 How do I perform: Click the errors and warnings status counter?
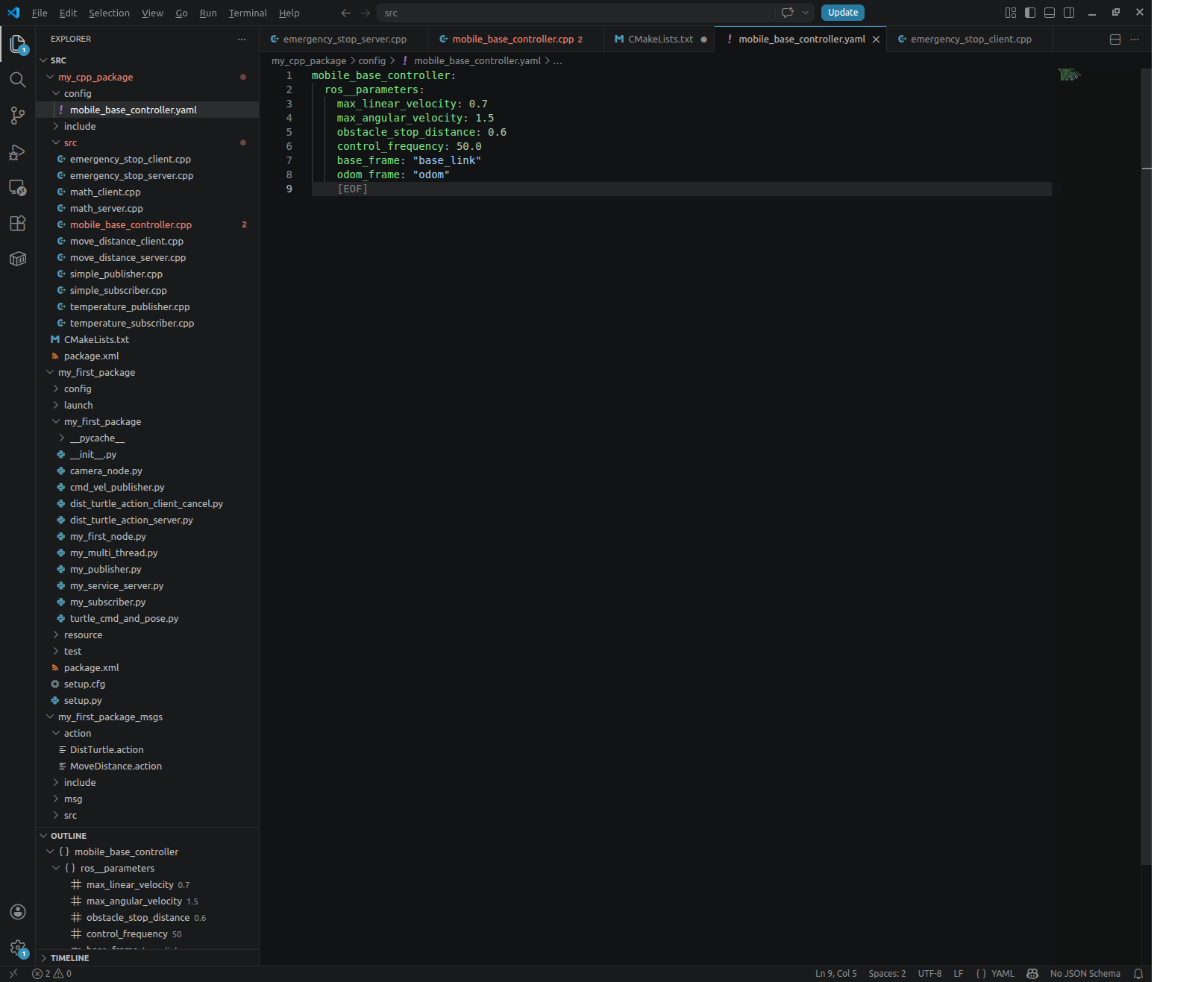click(x=52, y=974)
